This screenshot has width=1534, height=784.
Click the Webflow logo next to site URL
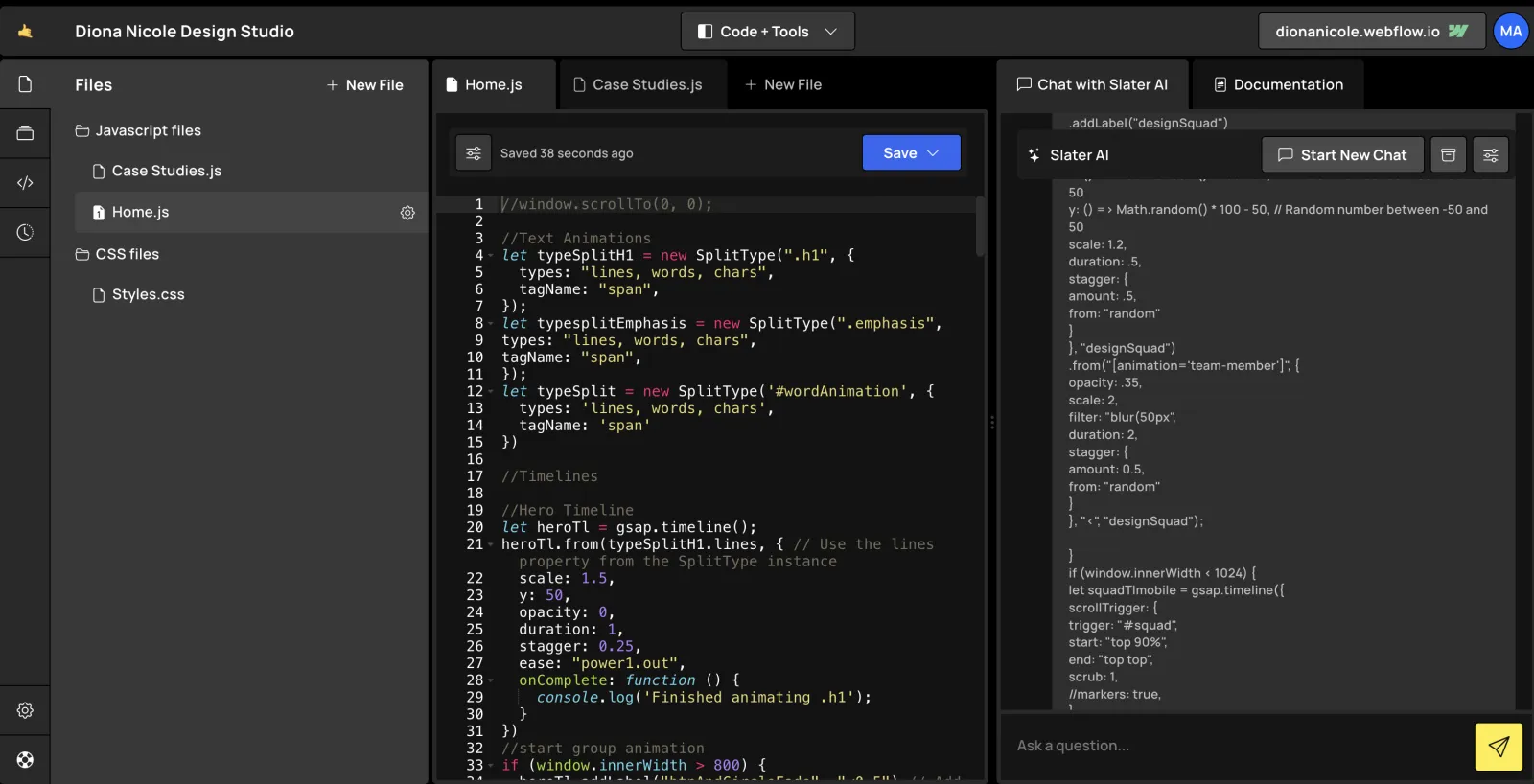point(1458,32)
